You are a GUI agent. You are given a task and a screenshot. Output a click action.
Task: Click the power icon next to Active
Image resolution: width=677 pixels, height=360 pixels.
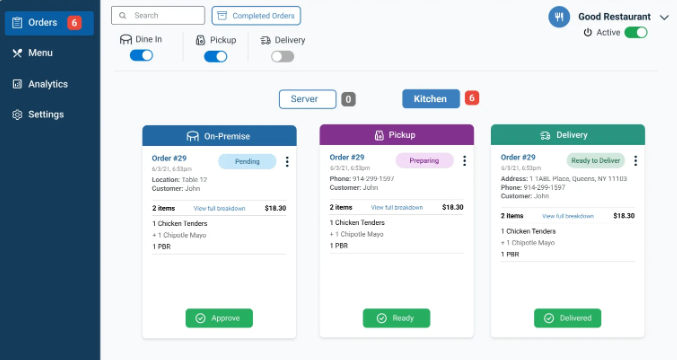(588, 32)
